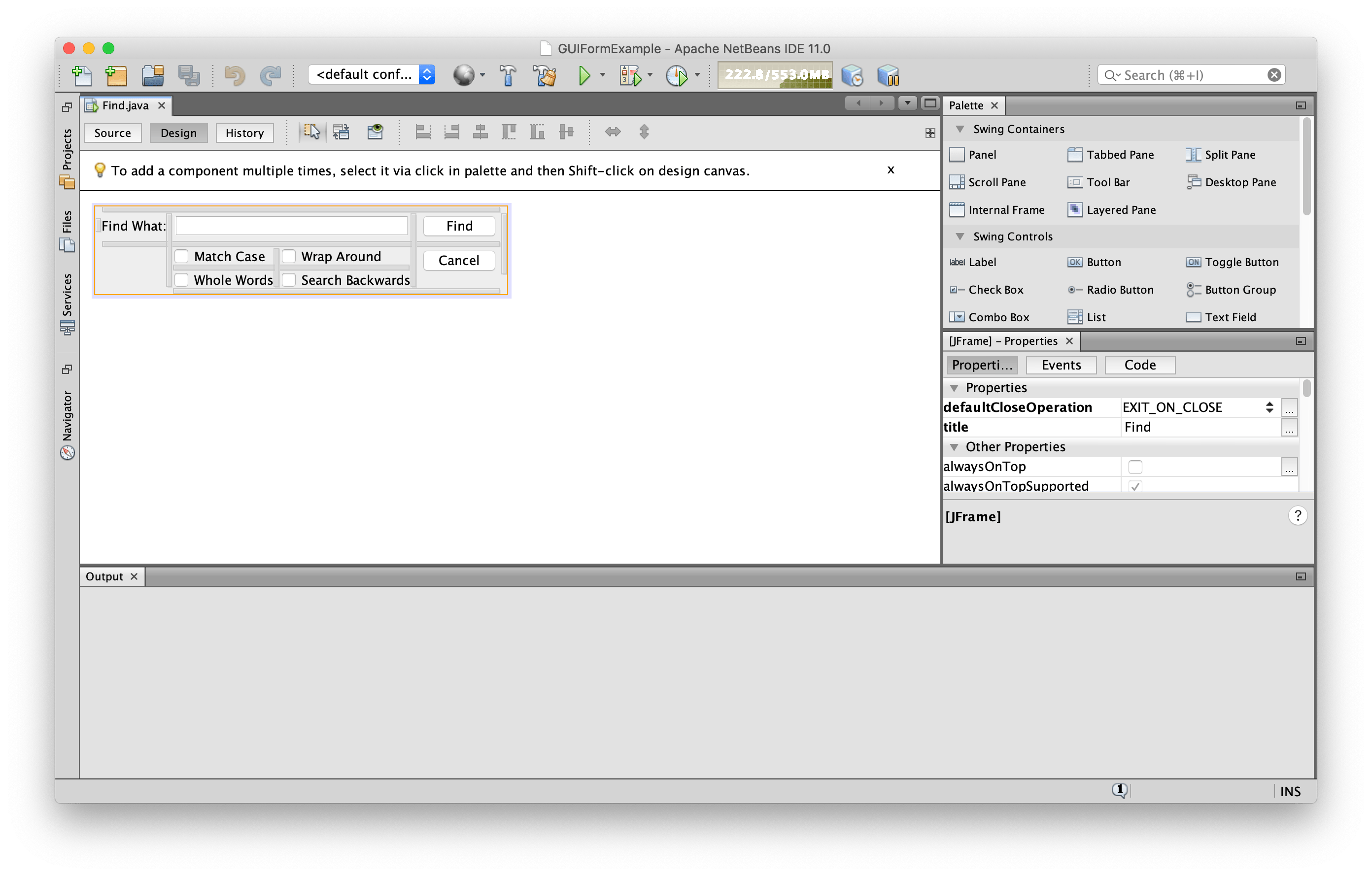Click the Clean and Build icon
The height and width of the screenshot is (876, 1372).
point(545,75)
